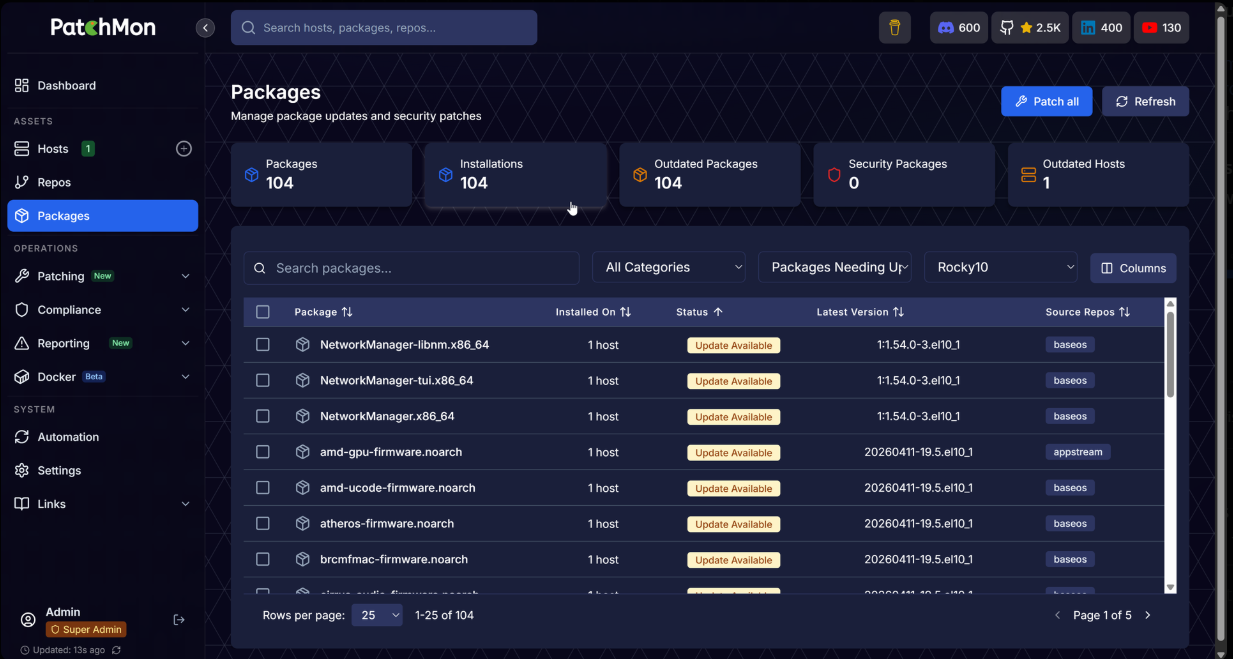The width and height of the screenshot is (1234, 660).
Task: Expand the Compliance menu chevron
Action: (x=185, y=310)
